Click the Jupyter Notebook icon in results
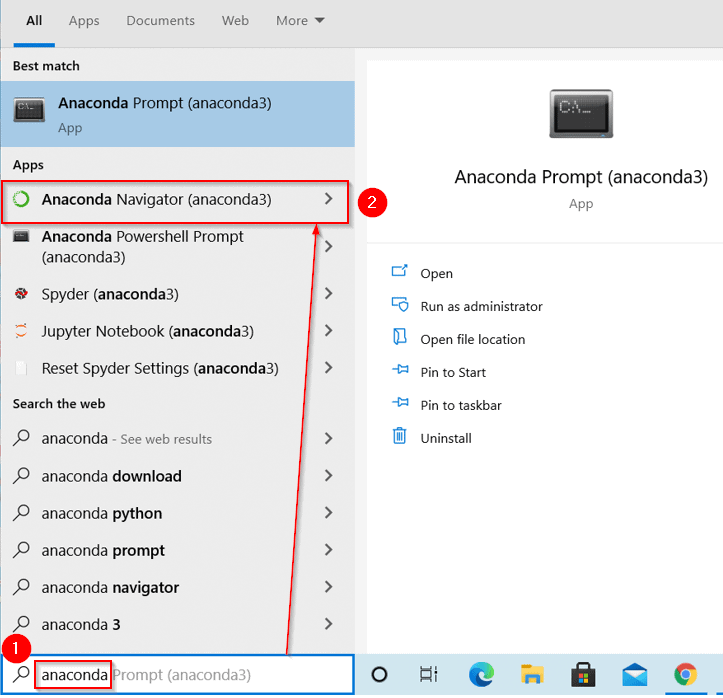723x698 pixels. point(21,331)
